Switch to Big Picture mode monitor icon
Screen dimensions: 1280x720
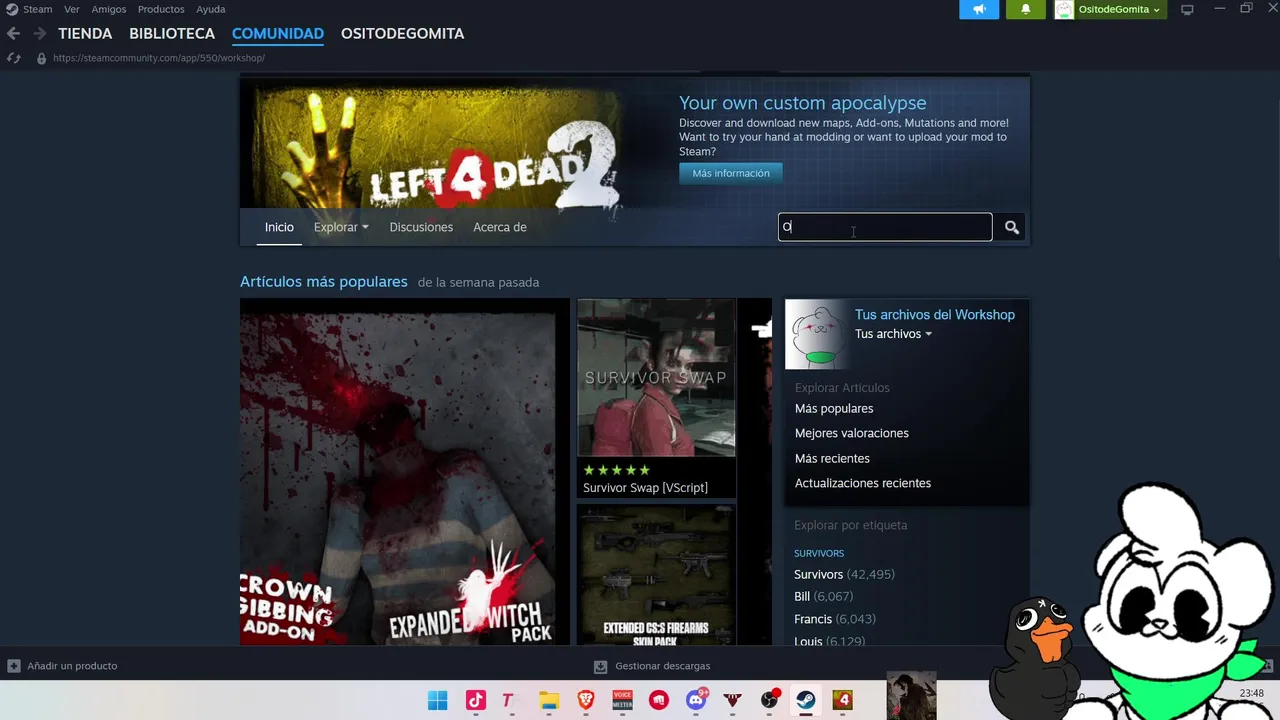(1187, 9)
